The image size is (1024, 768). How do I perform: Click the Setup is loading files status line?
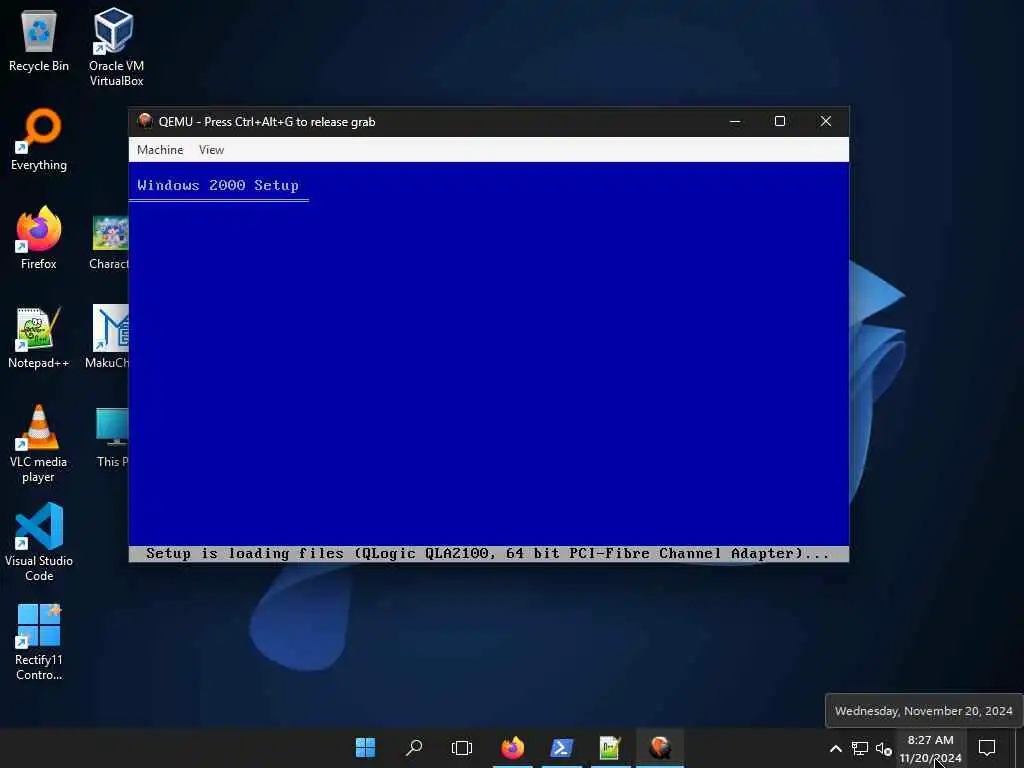click(488, 553)
